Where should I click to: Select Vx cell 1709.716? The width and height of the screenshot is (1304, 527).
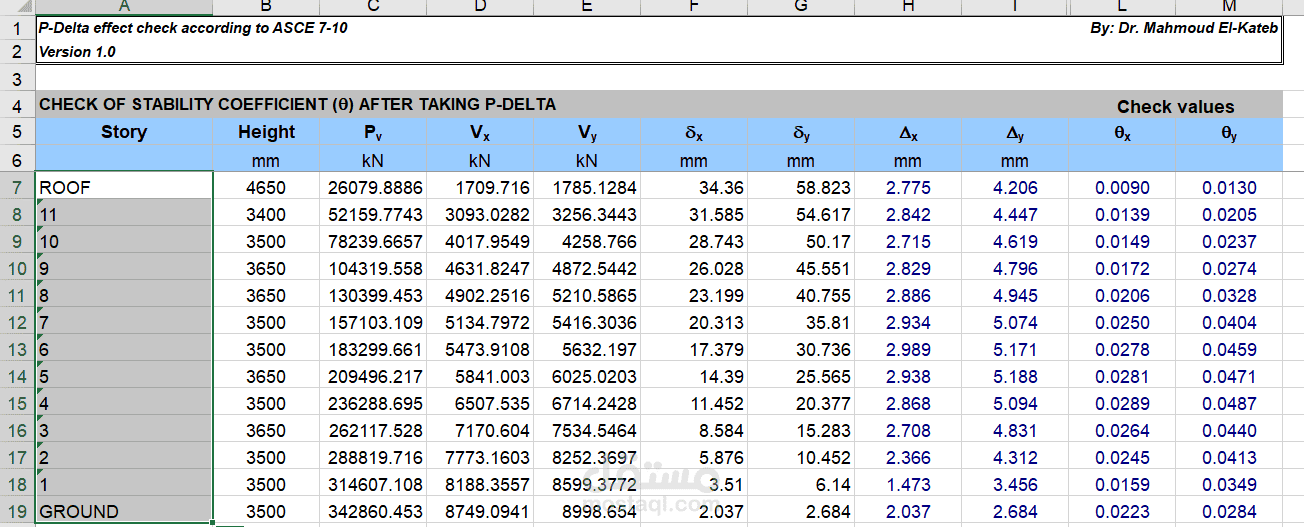480,187
